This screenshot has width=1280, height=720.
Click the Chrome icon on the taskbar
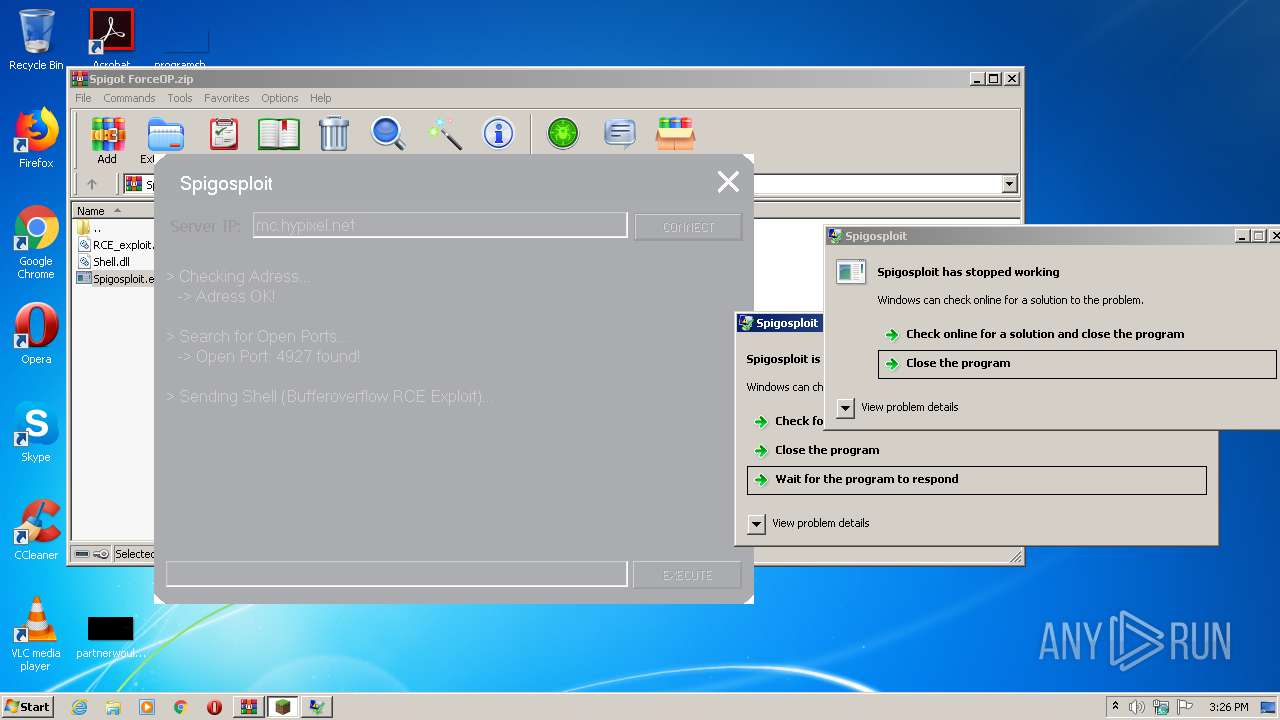[181, 707]
